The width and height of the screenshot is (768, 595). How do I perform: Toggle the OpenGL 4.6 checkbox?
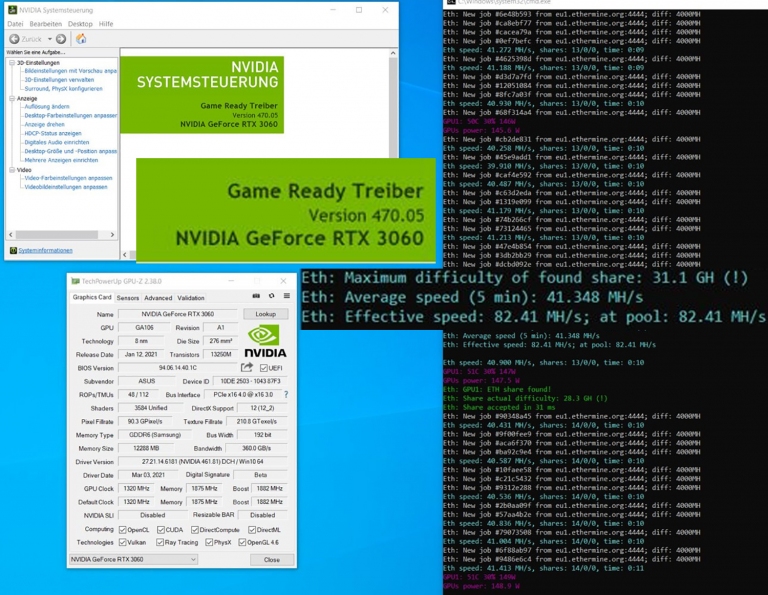click(x=242, y=542)
